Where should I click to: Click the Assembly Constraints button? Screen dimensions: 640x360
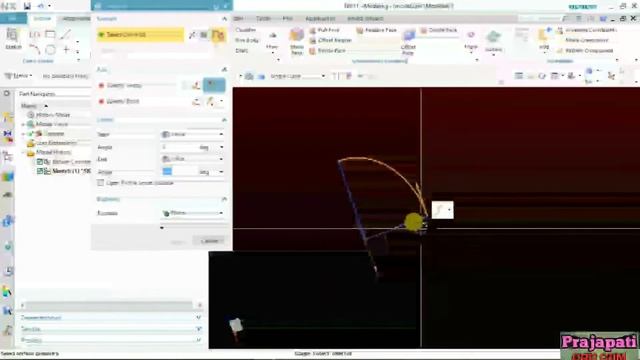pyautogui.click(x=587, y=30)
